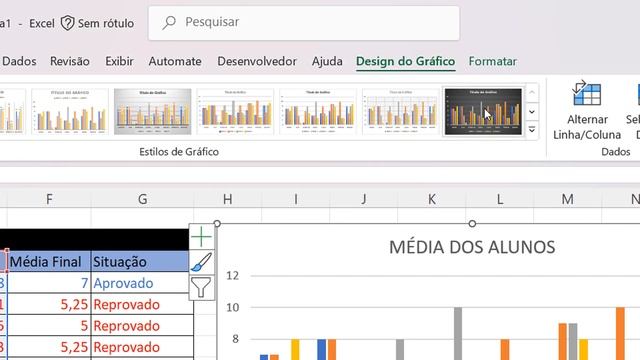
Task: Open the Ajuda tab
Action: (327, 61)
